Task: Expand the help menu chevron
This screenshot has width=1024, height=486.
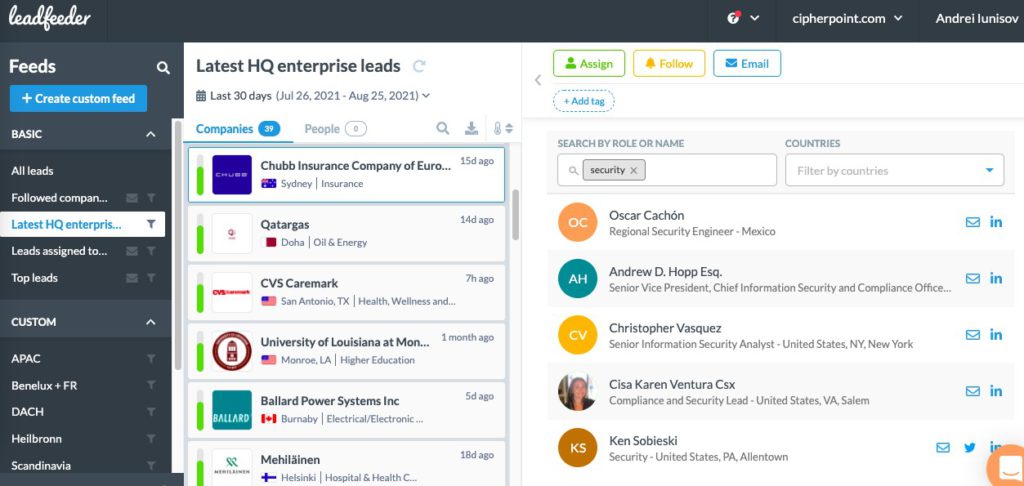Action: coord(755,18)
